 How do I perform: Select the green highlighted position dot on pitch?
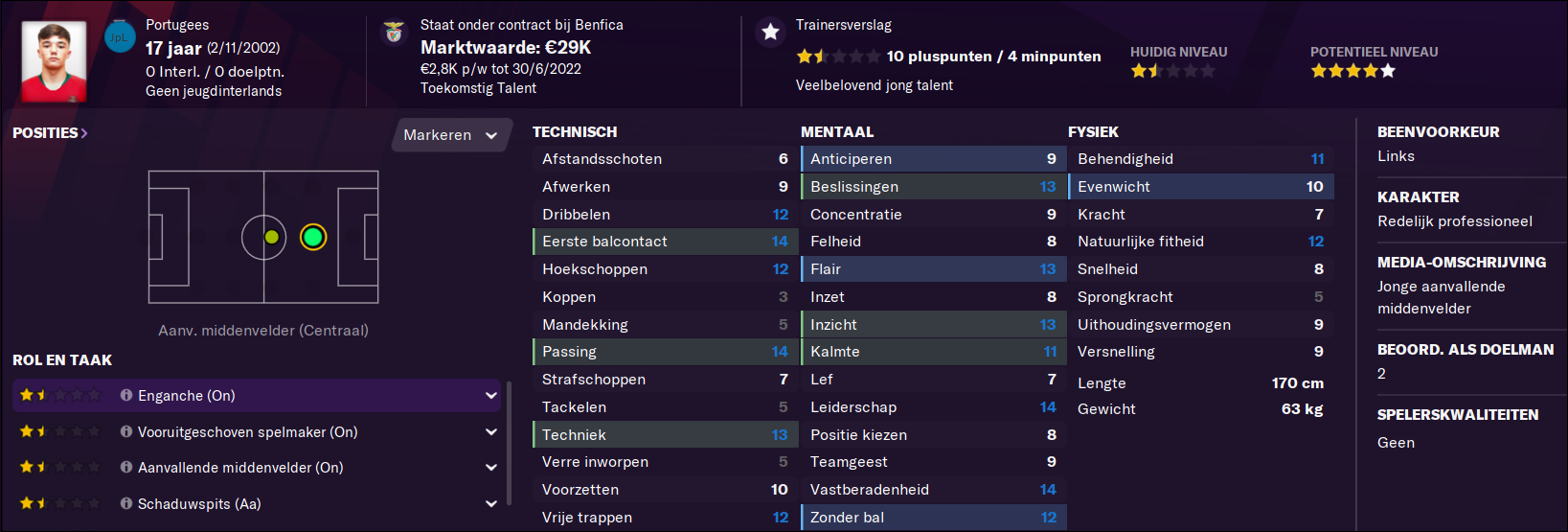[x=313, y=237]
